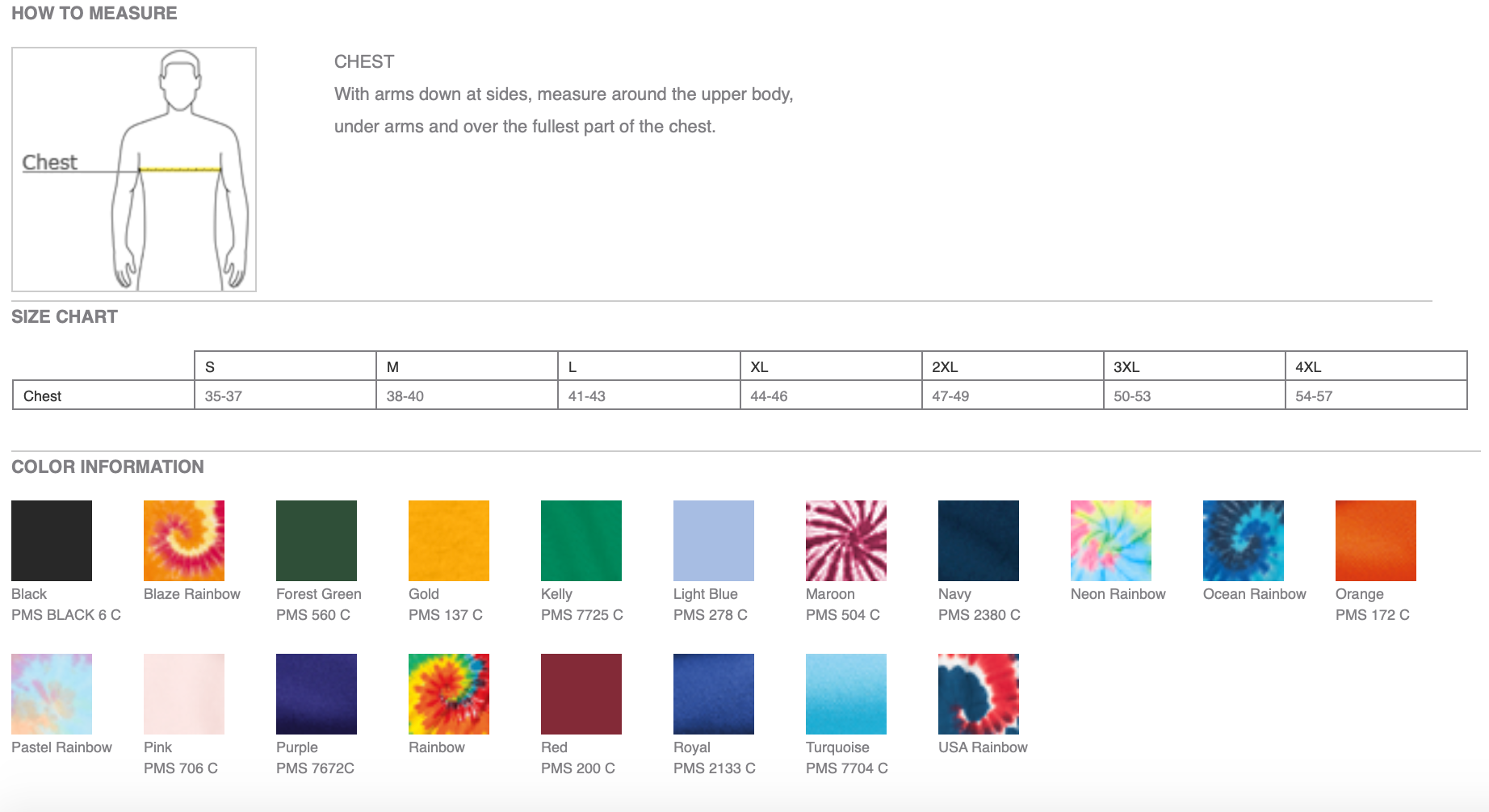Select the Orange color swatch
The image size is (1489, 812).
[1376, 541]
